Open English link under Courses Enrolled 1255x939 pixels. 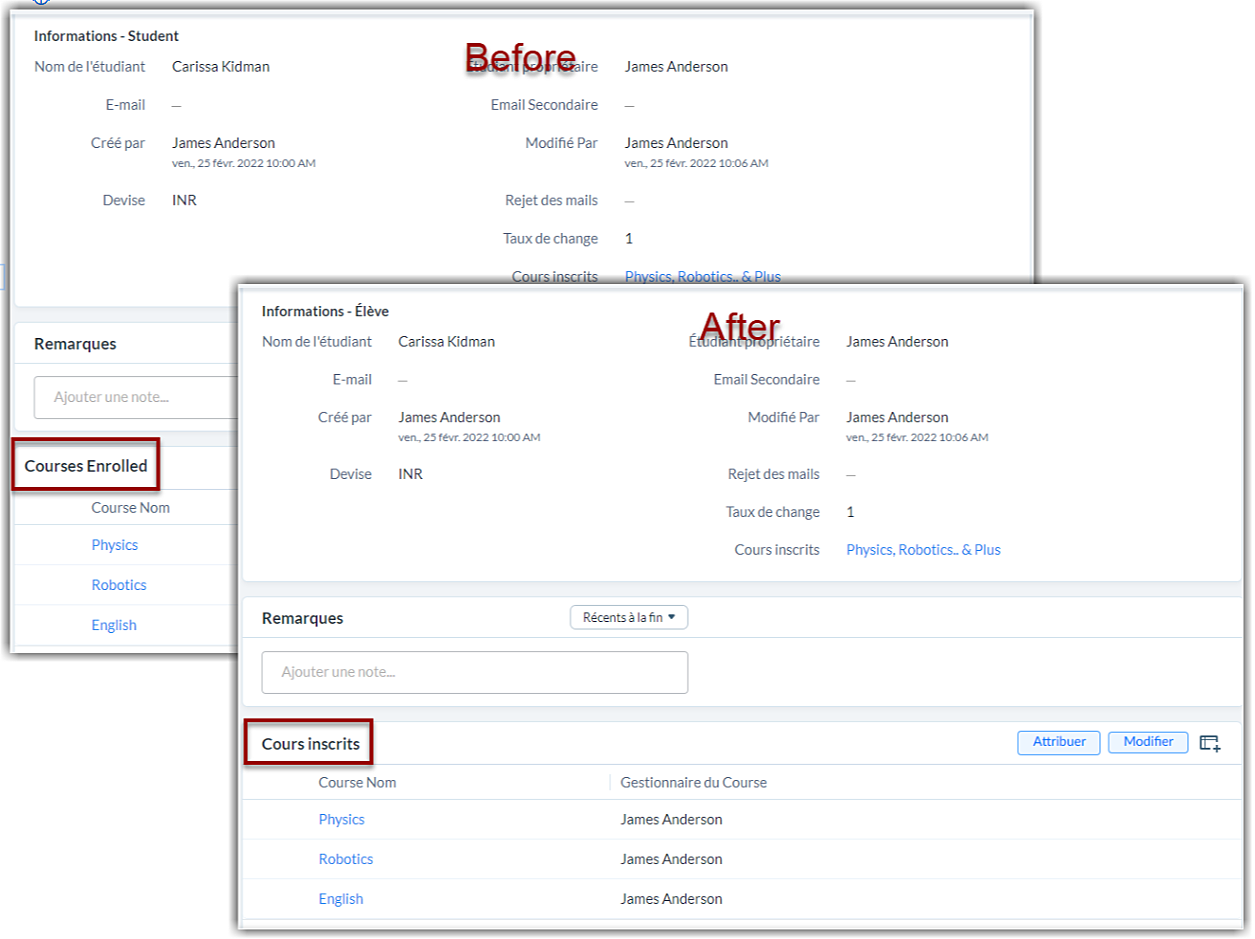(114, 625)
